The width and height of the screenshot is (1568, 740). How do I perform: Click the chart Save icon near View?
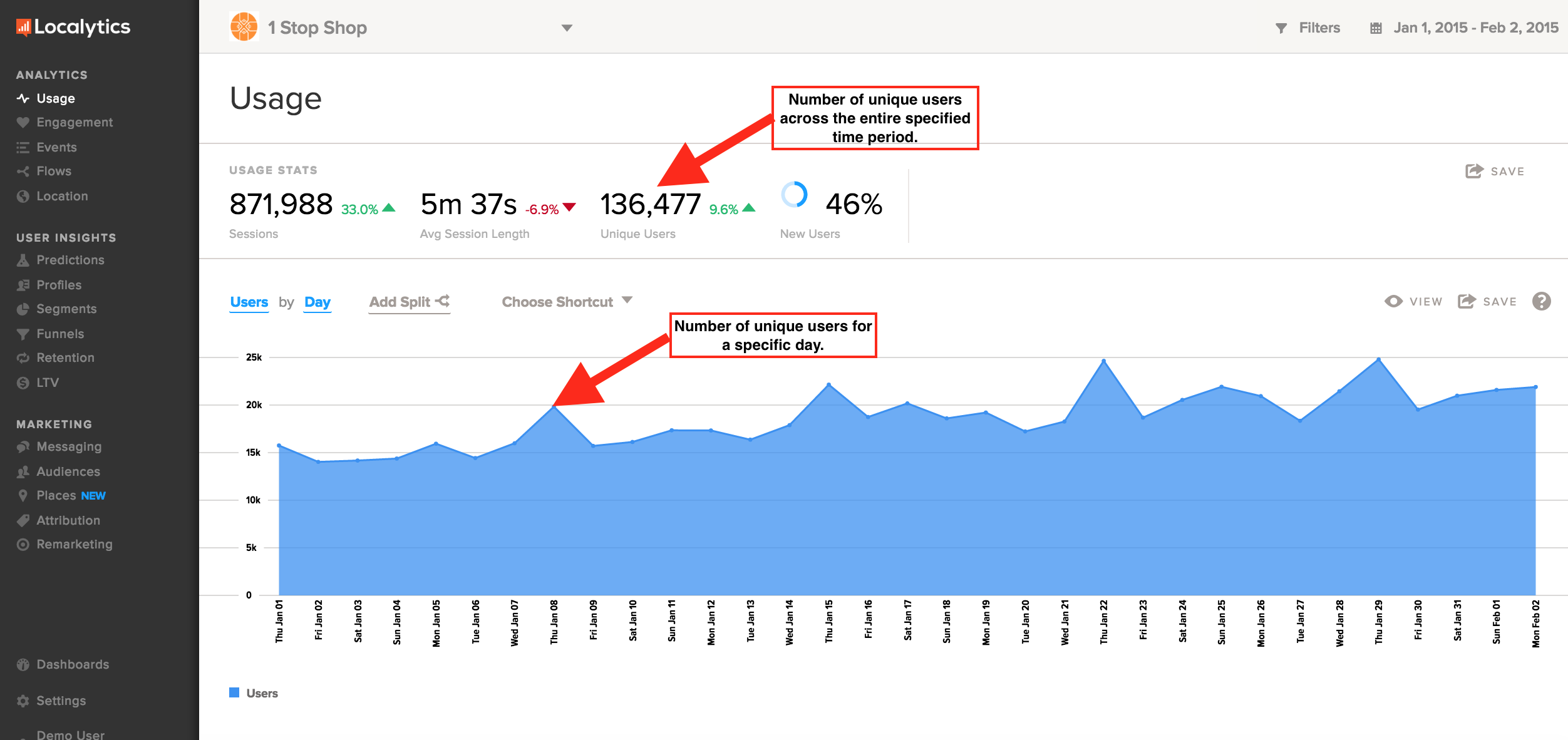point(1467,301)
